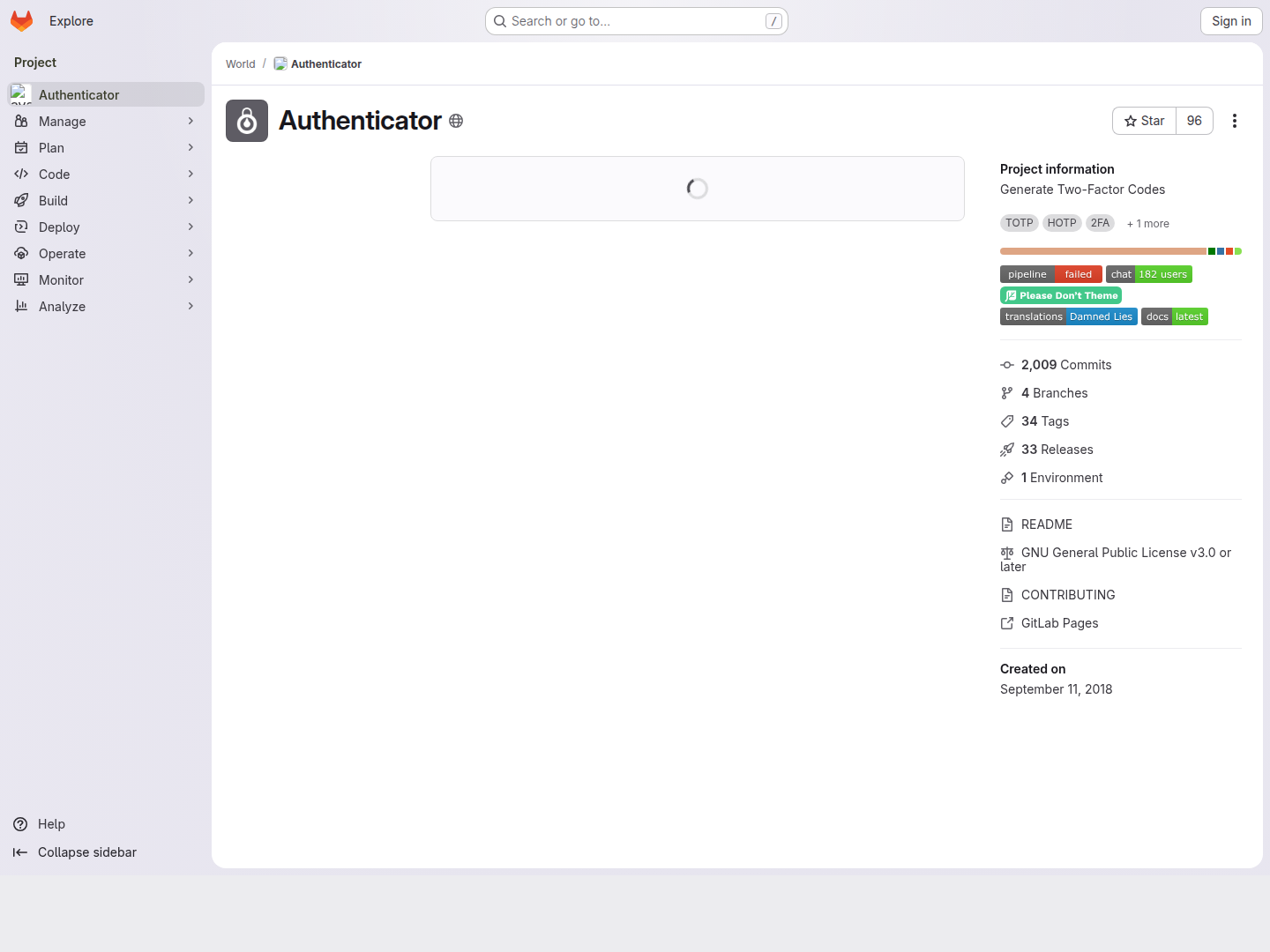Select the Collapse sidebar arrow icon
The height and width of the screenshot is (952, 1270).
coord(20,852)
